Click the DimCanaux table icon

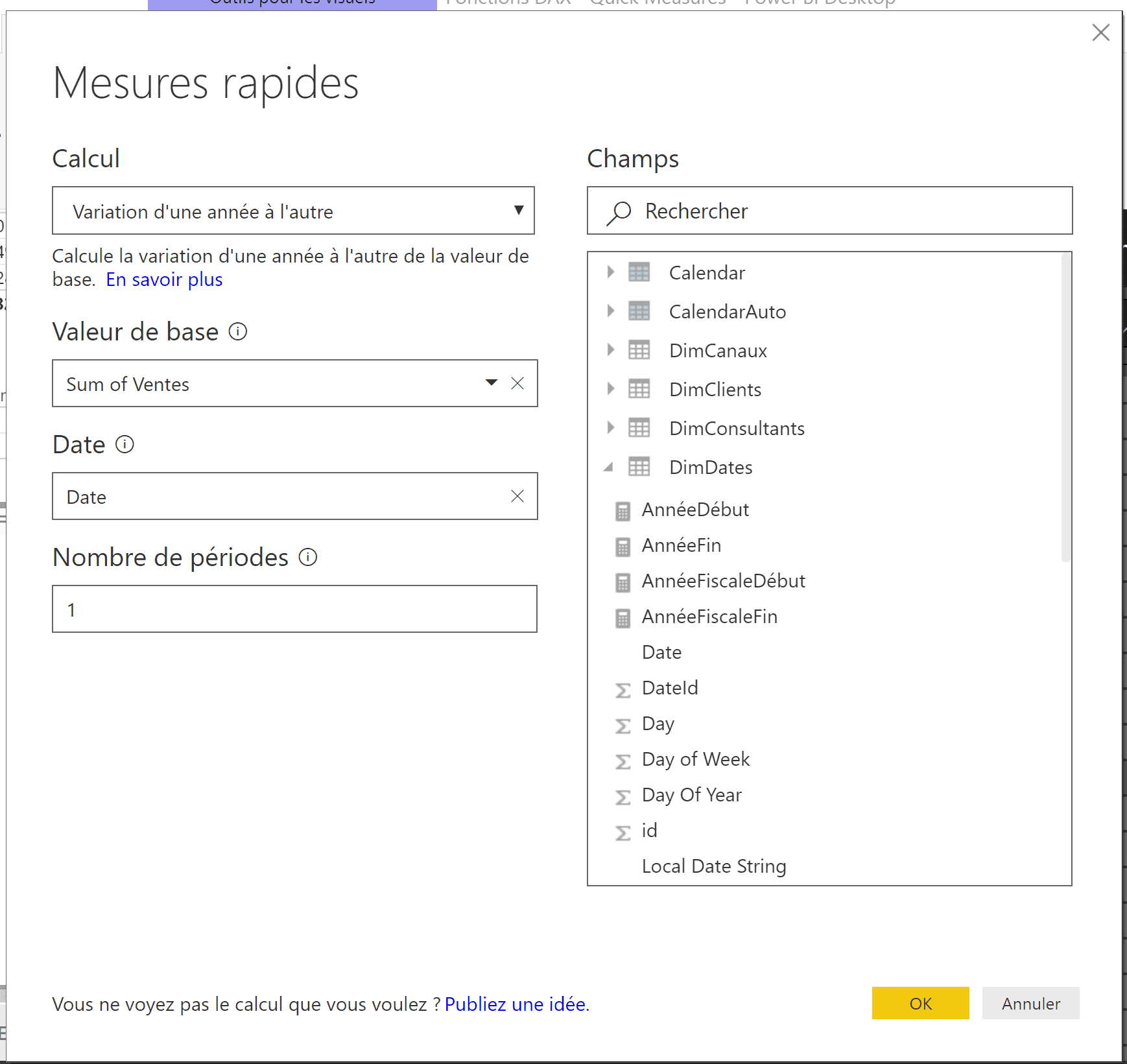(x=639, y=351)
